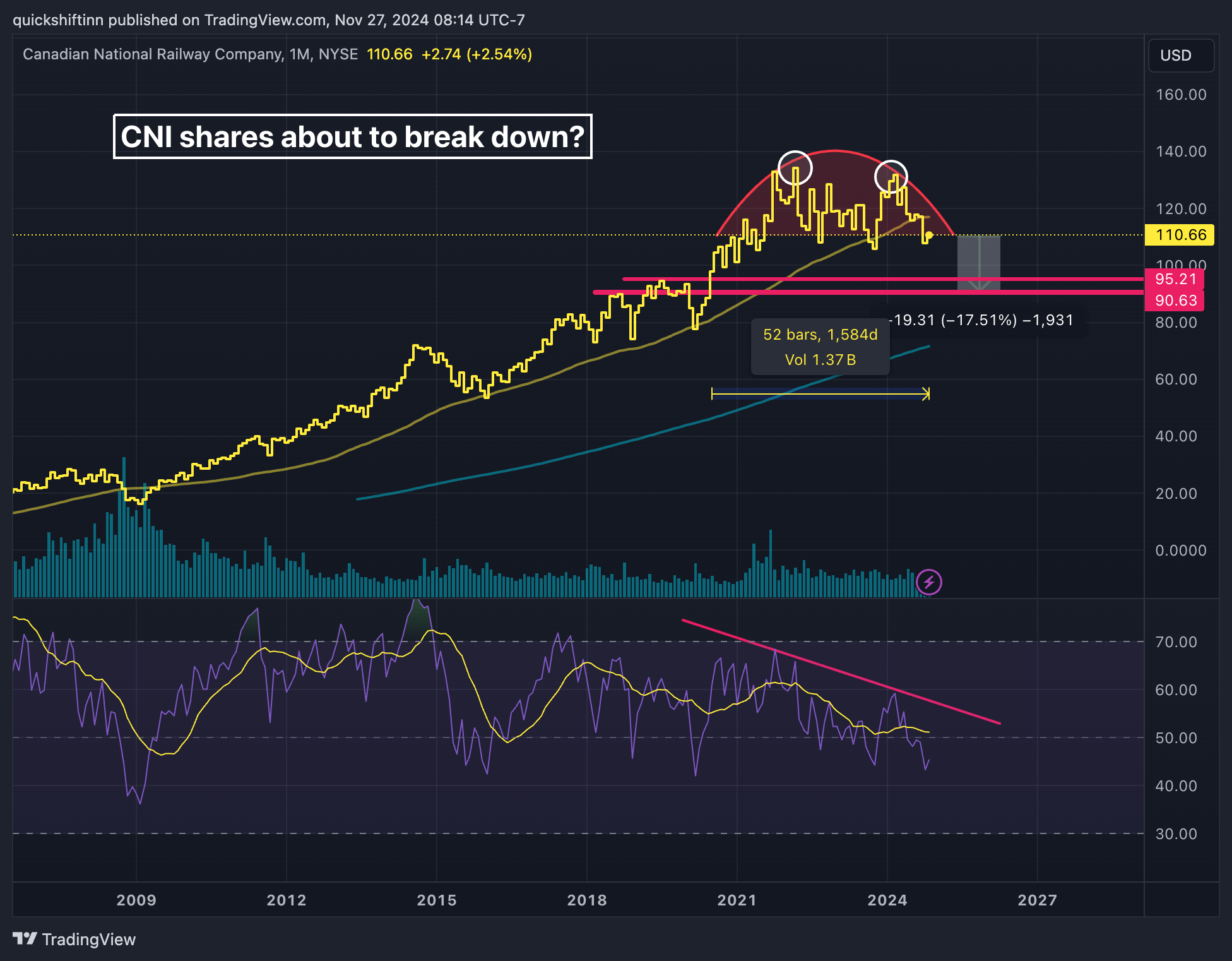1232x961 pixels.
Task: Click the 50.00 RSI axis label
Action: click(1176, 738)
